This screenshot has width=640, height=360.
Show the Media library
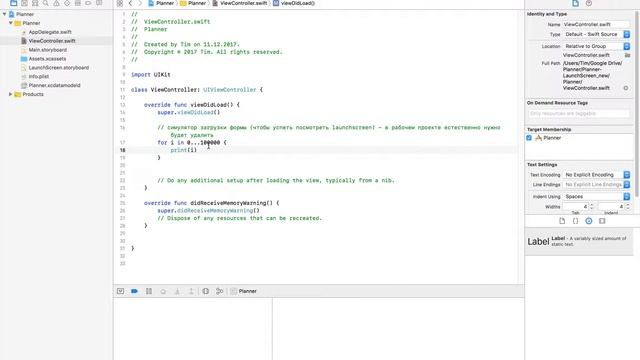(x=602, y=221)
